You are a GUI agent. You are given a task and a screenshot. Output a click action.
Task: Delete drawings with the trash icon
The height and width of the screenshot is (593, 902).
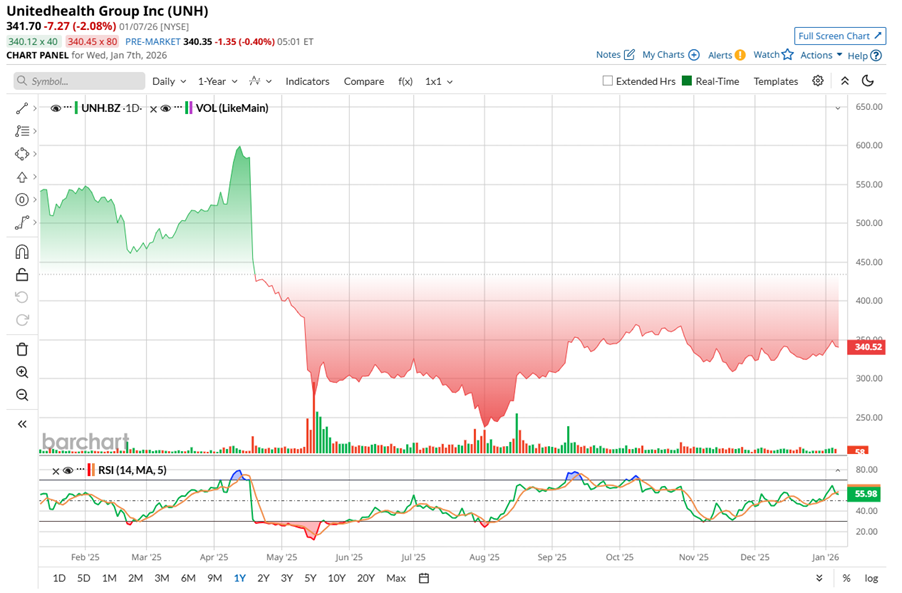click(x=22, y=349)
